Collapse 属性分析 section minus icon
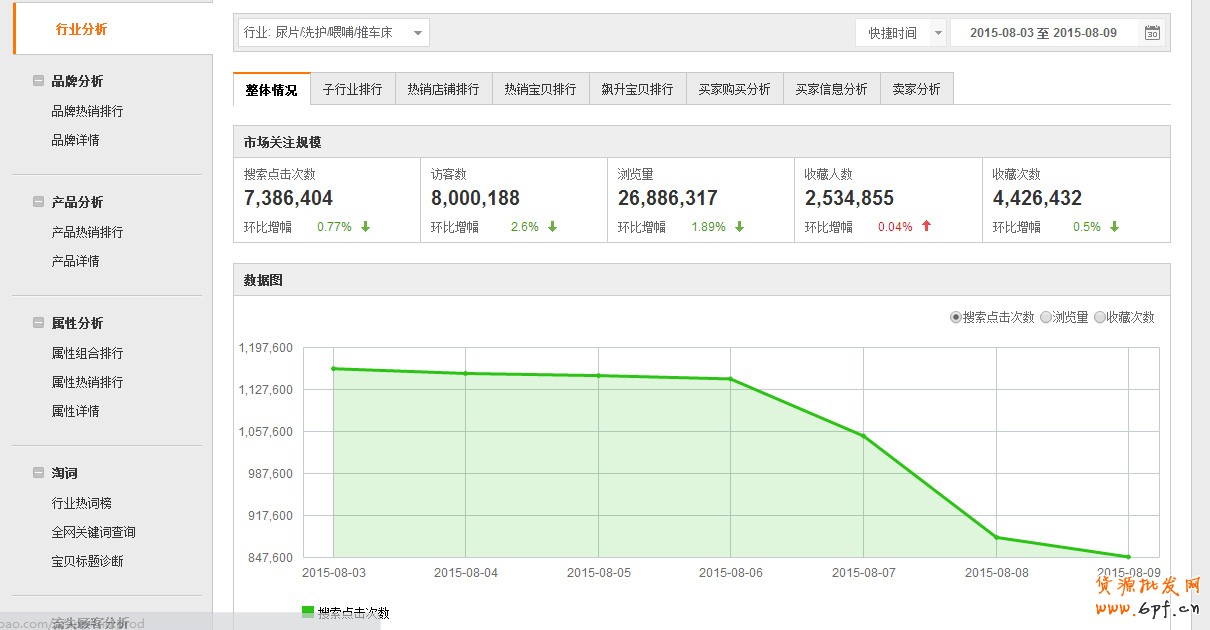This screenshot has width=1210, height=630. [x=38, y=323]
